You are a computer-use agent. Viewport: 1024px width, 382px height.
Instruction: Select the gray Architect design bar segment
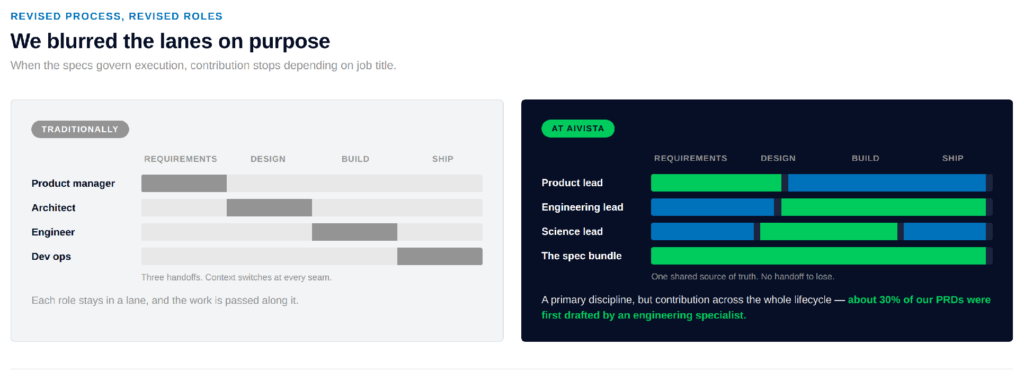(269, 208)
